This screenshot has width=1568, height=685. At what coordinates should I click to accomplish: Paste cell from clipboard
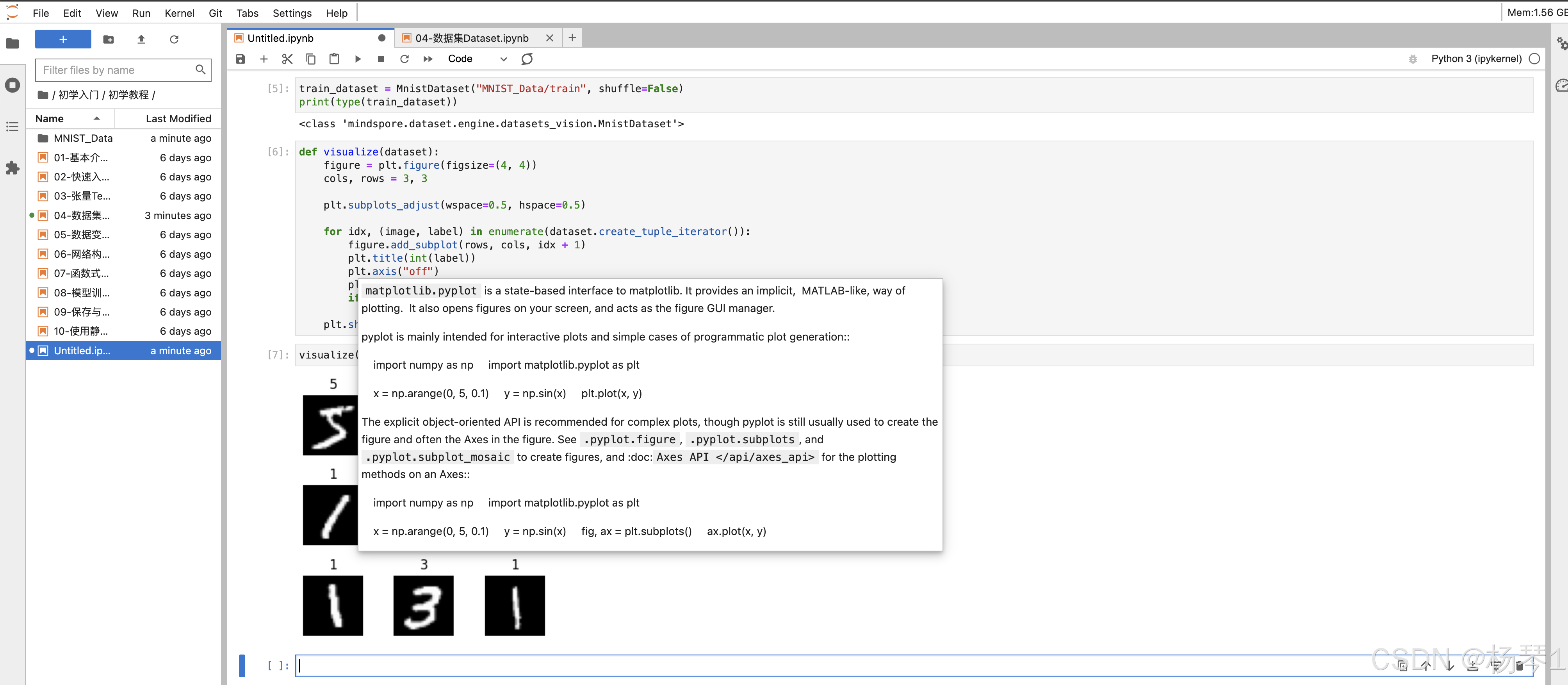coord(334,59)
